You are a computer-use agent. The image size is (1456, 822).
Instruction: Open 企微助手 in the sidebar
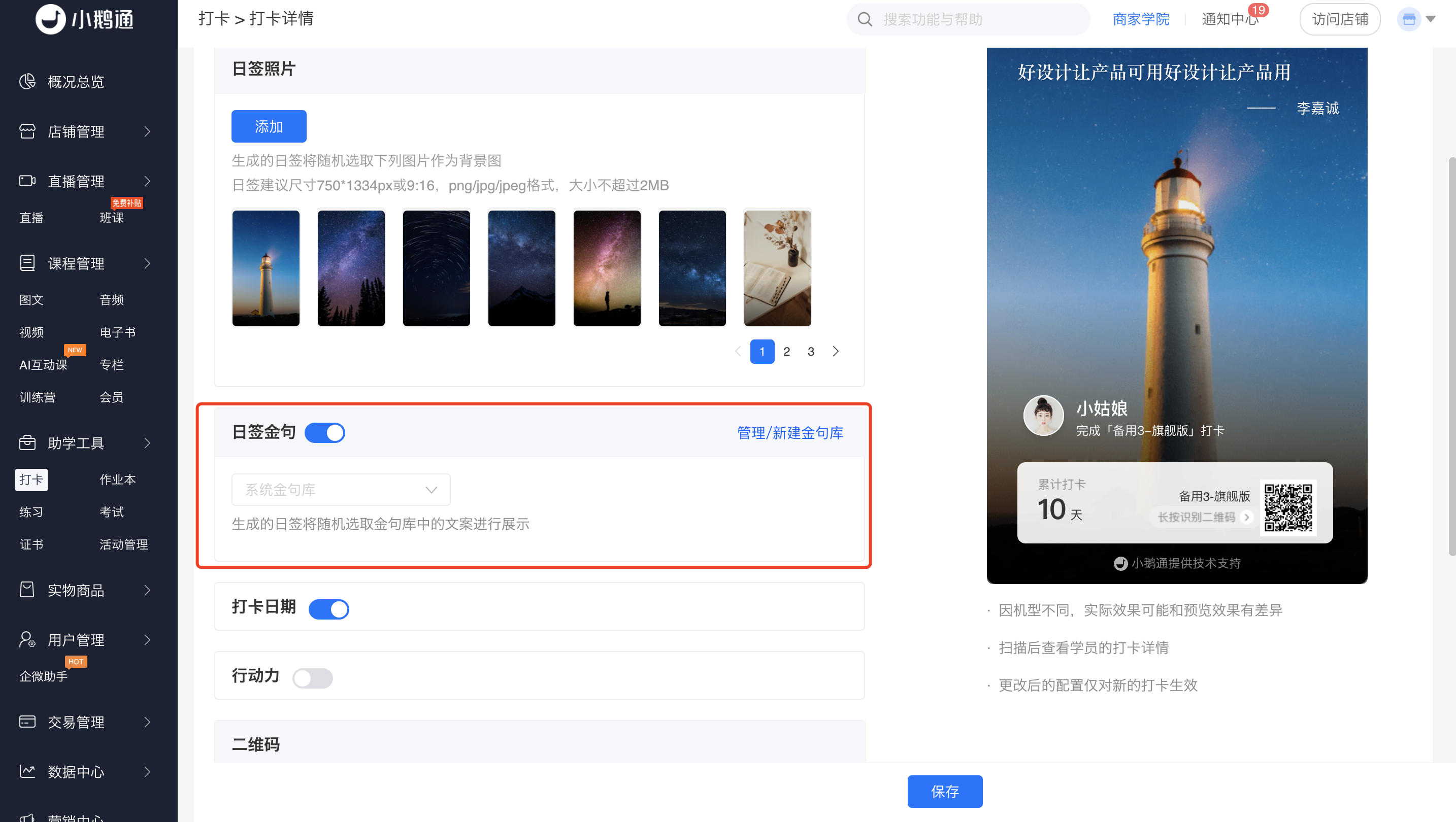[x=43, y=676]
